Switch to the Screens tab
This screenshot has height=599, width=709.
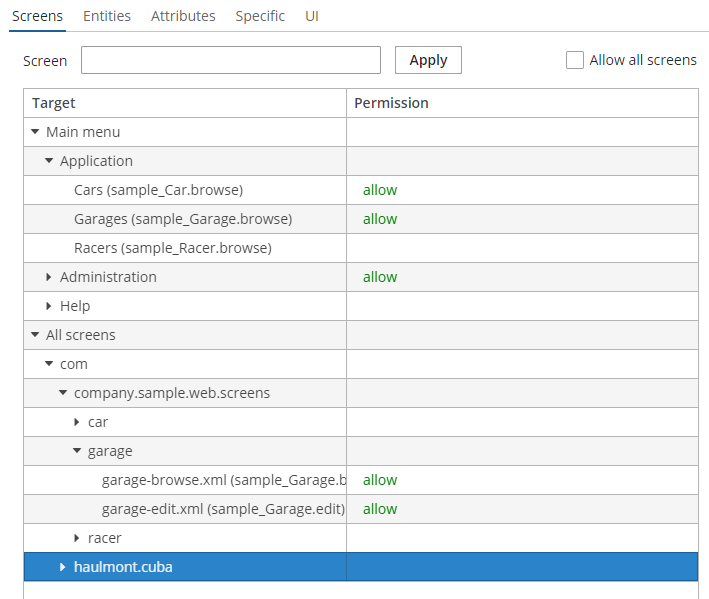point(37,16)
